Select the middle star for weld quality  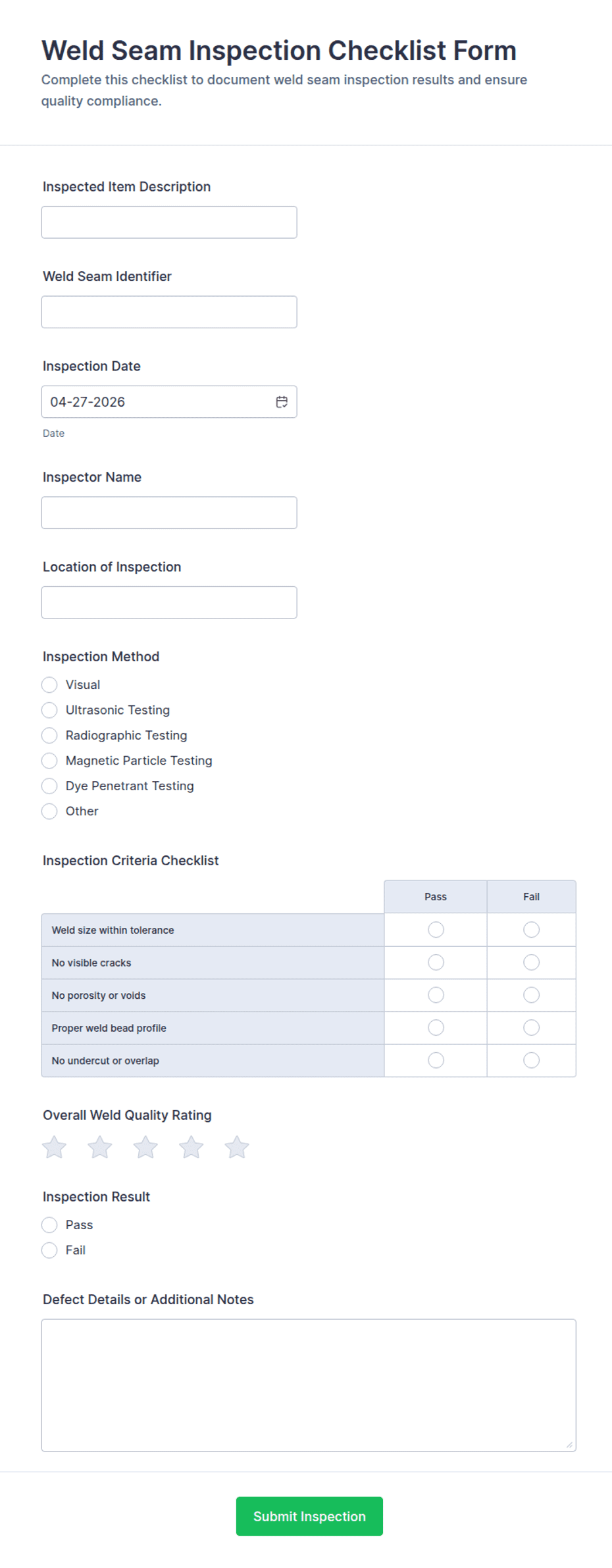(x=145, y=1147)
